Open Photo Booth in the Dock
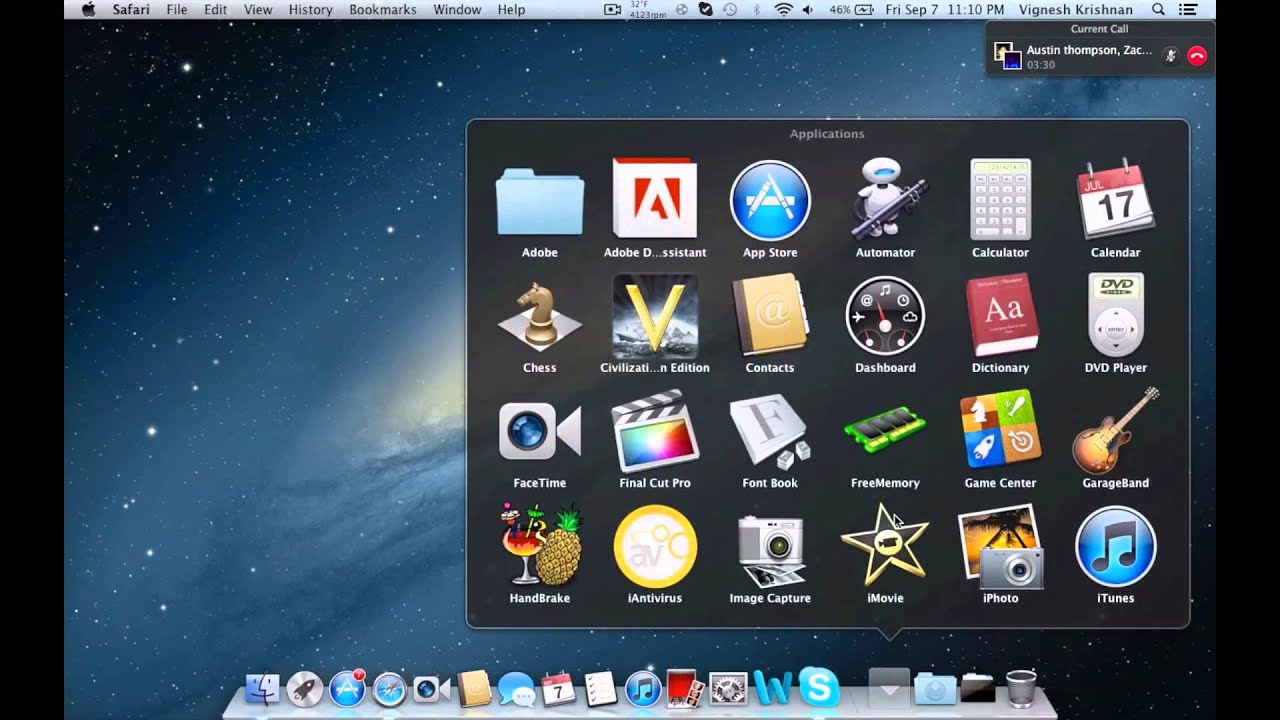The image size is (1280, 720). [685, 688]
